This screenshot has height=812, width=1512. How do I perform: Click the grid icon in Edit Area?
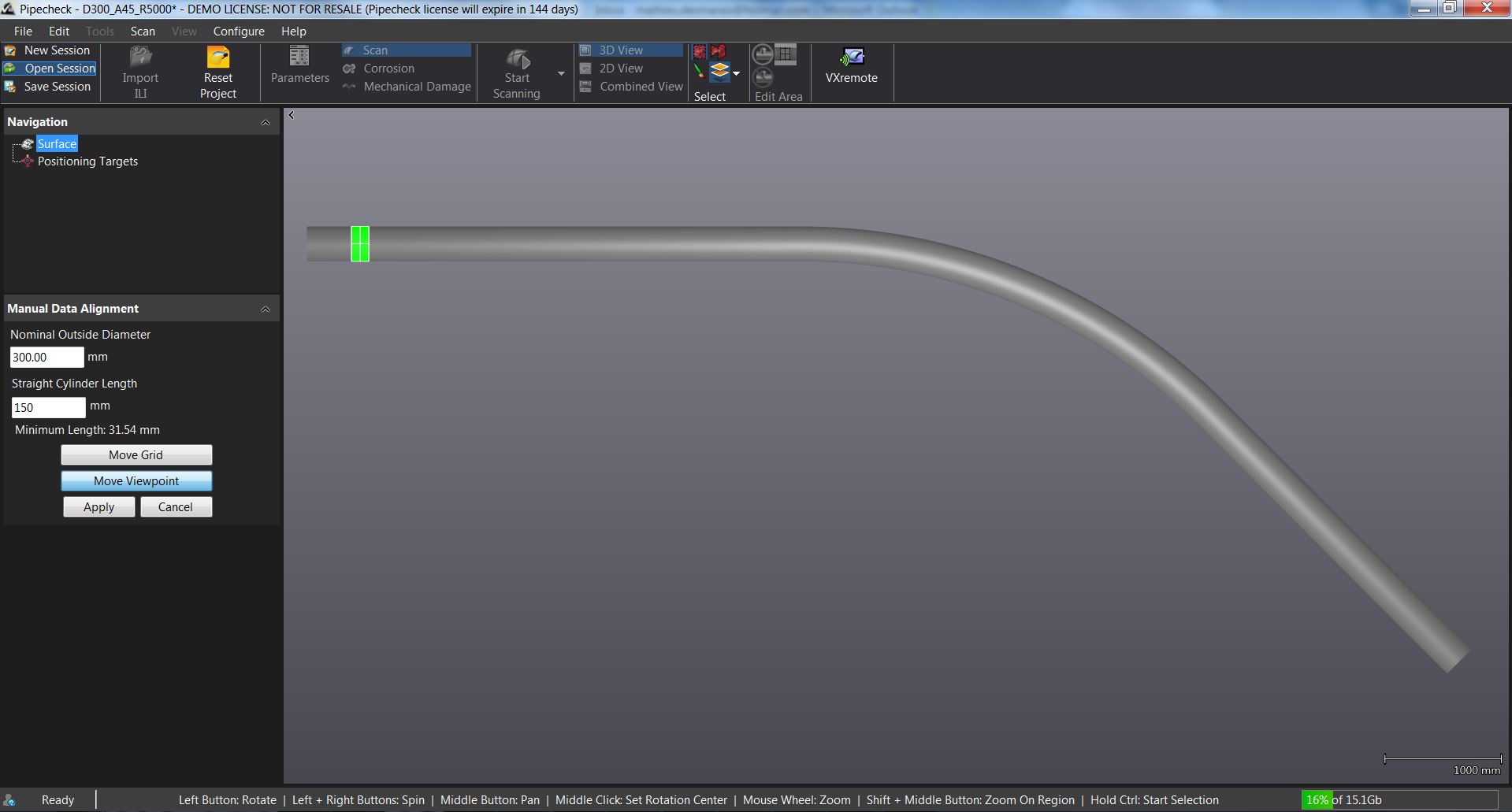786,54
